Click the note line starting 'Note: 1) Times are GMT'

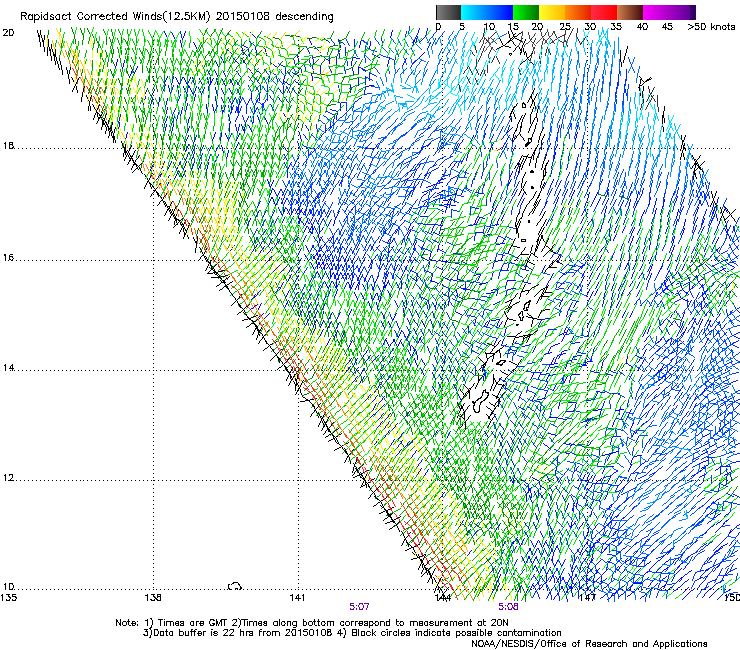pos(312,623)
